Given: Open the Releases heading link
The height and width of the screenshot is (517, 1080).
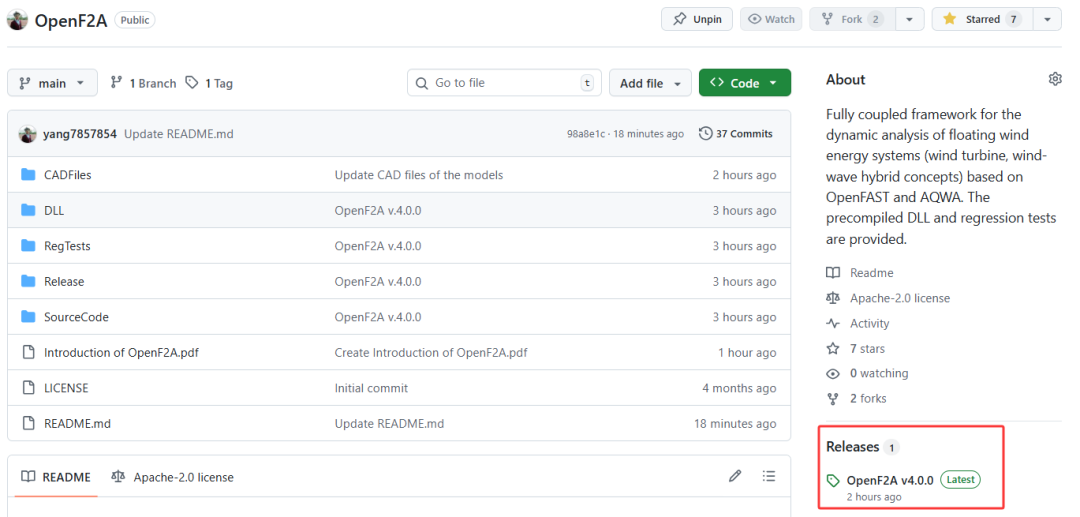Looking at the screenshot, I should 853,447.
